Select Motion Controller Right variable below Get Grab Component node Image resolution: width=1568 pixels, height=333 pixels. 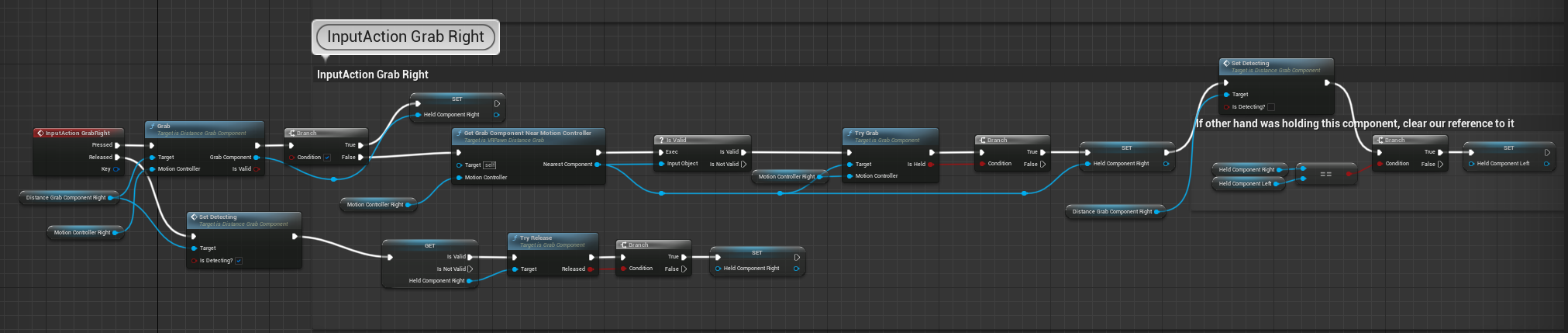coord(378,204)
